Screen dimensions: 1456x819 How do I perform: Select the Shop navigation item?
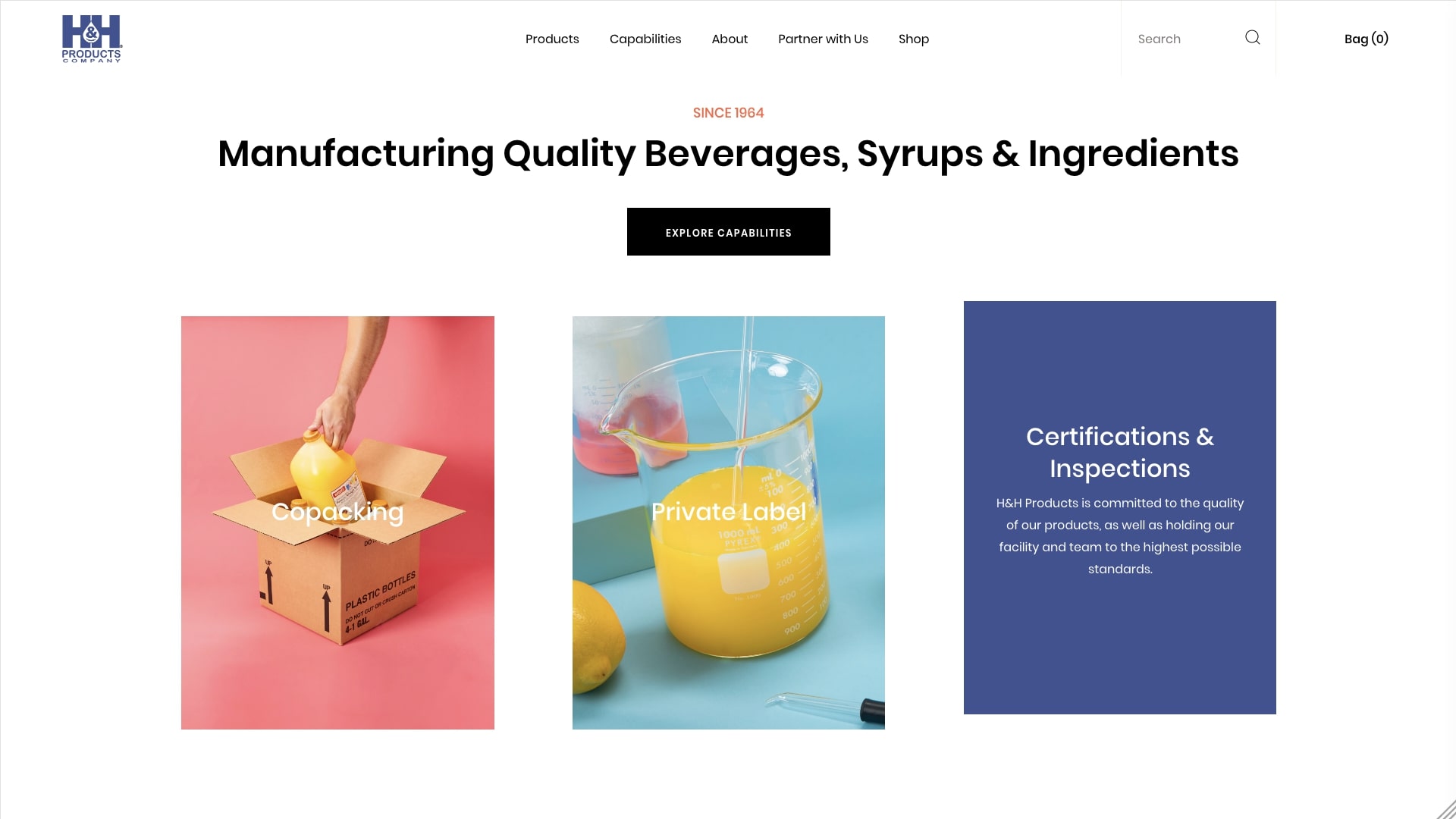tap(914, 39)
